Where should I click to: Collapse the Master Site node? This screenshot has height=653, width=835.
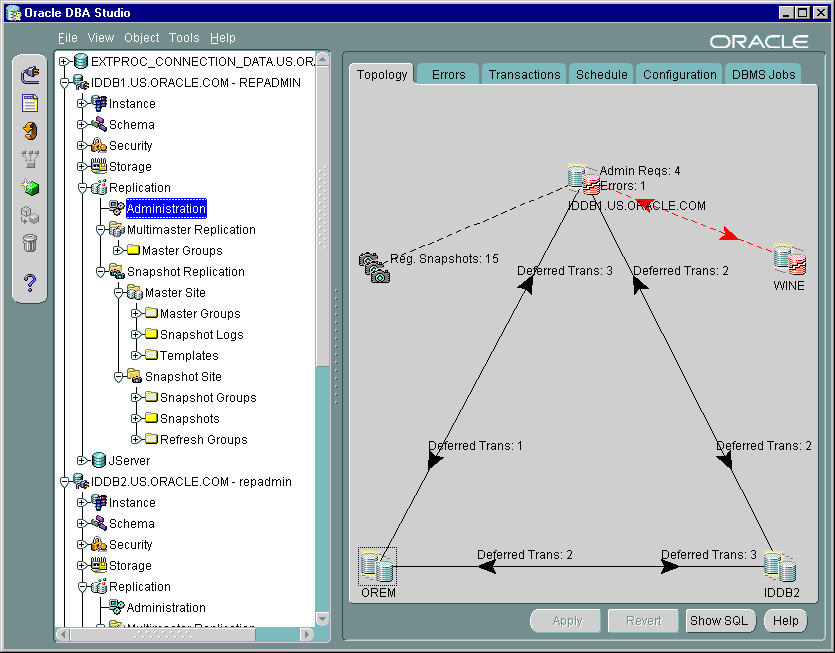[118, 292]
